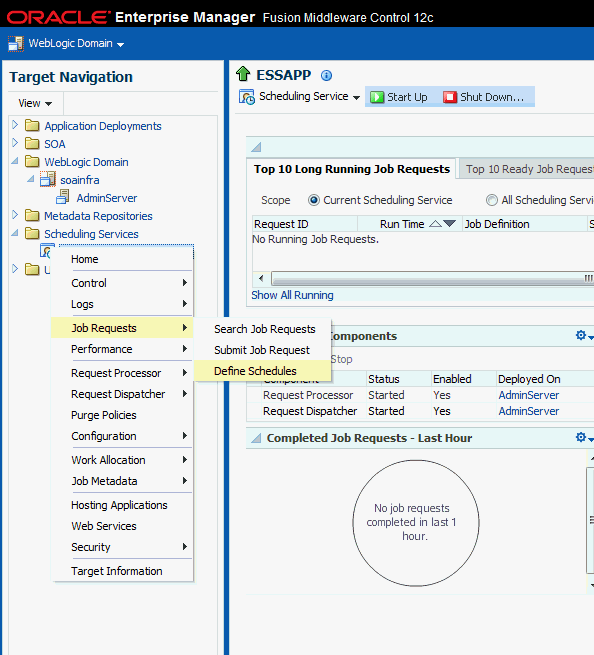Viewport: 594px width, 655px height.
Task: Select All Scheduling Services scope radio
Action: pyautogui.click(x=492, y=200)
